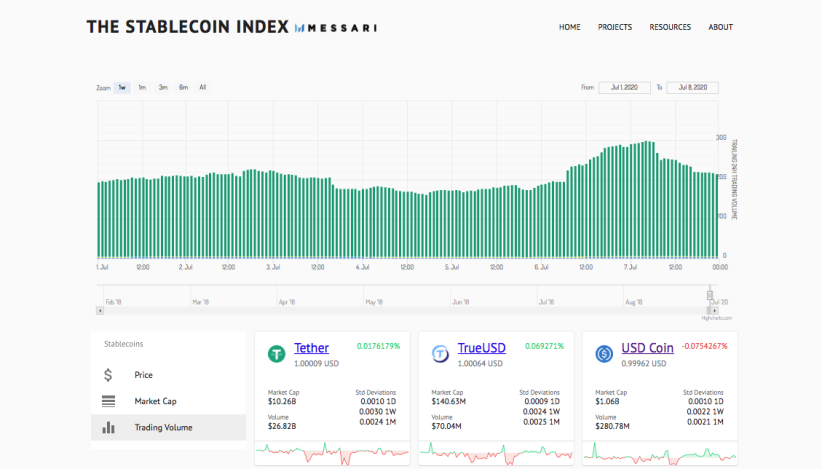Viewport: 822px width, 469px height.
Task: Open the Tether link
Action: (311, 348)
